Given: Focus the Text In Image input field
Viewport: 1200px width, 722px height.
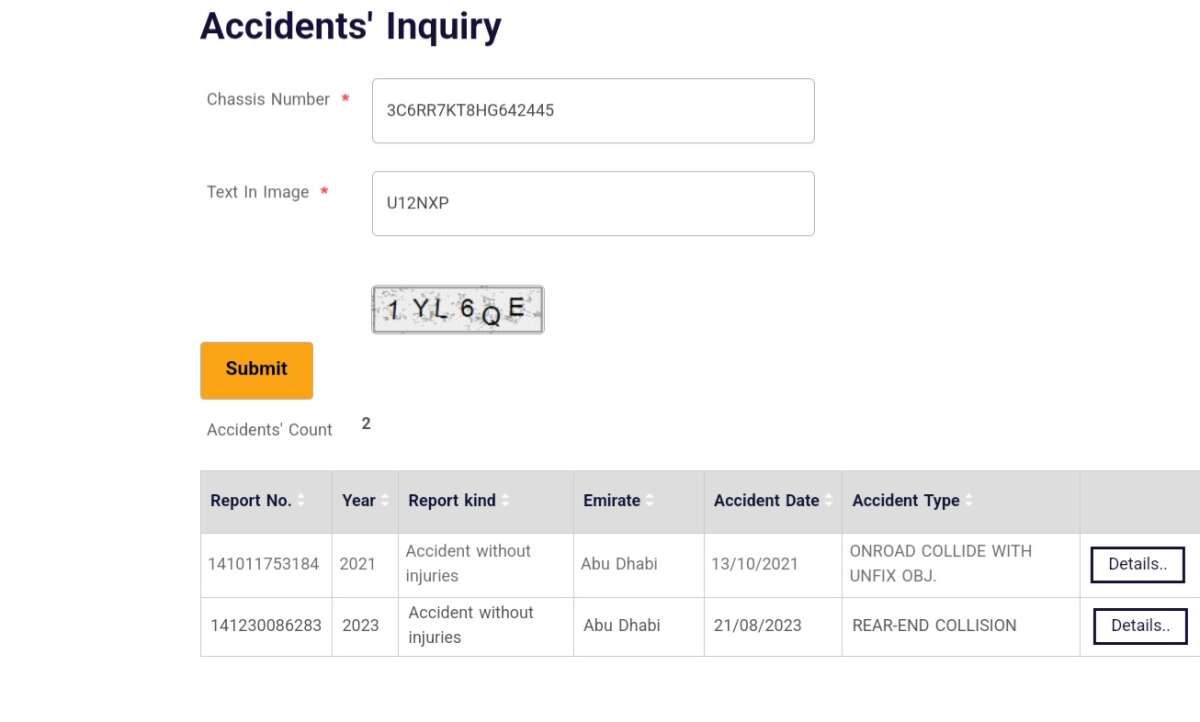Looking at the screenshot, I should (x=593, y=204).
